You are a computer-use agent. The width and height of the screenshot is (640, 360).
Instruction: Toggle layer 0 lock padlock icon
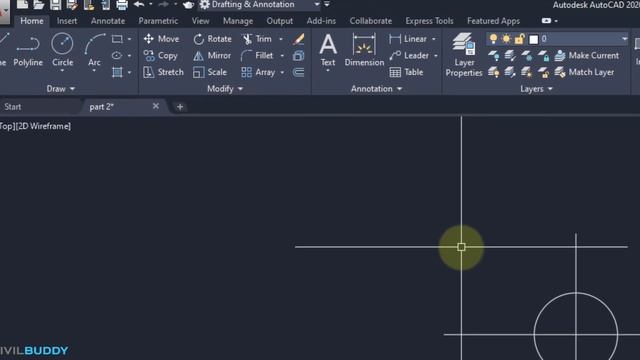(x=519, y=39)
